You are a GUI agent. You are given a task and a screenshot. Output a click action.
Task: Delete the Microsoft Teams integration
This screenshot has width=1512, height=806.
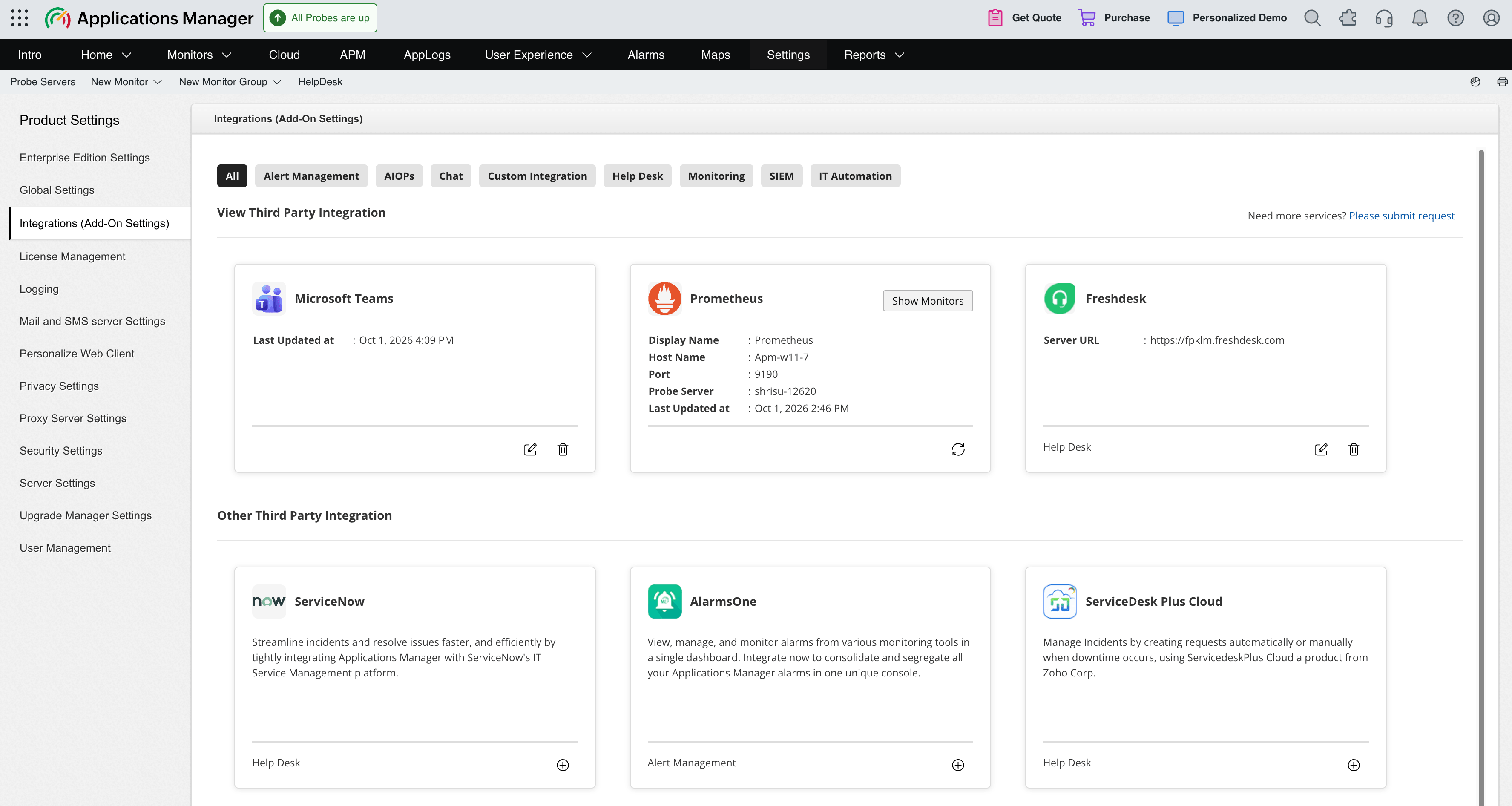563,449
